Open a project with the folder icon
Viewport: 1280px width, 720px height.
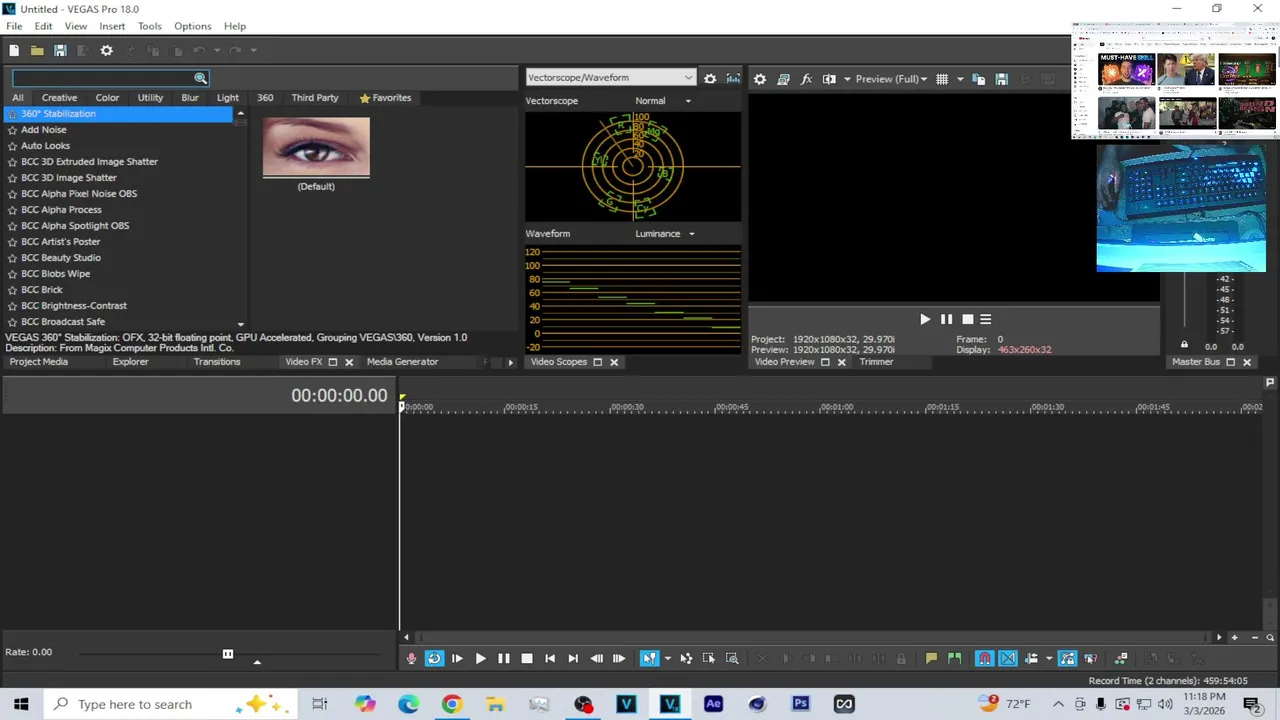tap(37, 50)
